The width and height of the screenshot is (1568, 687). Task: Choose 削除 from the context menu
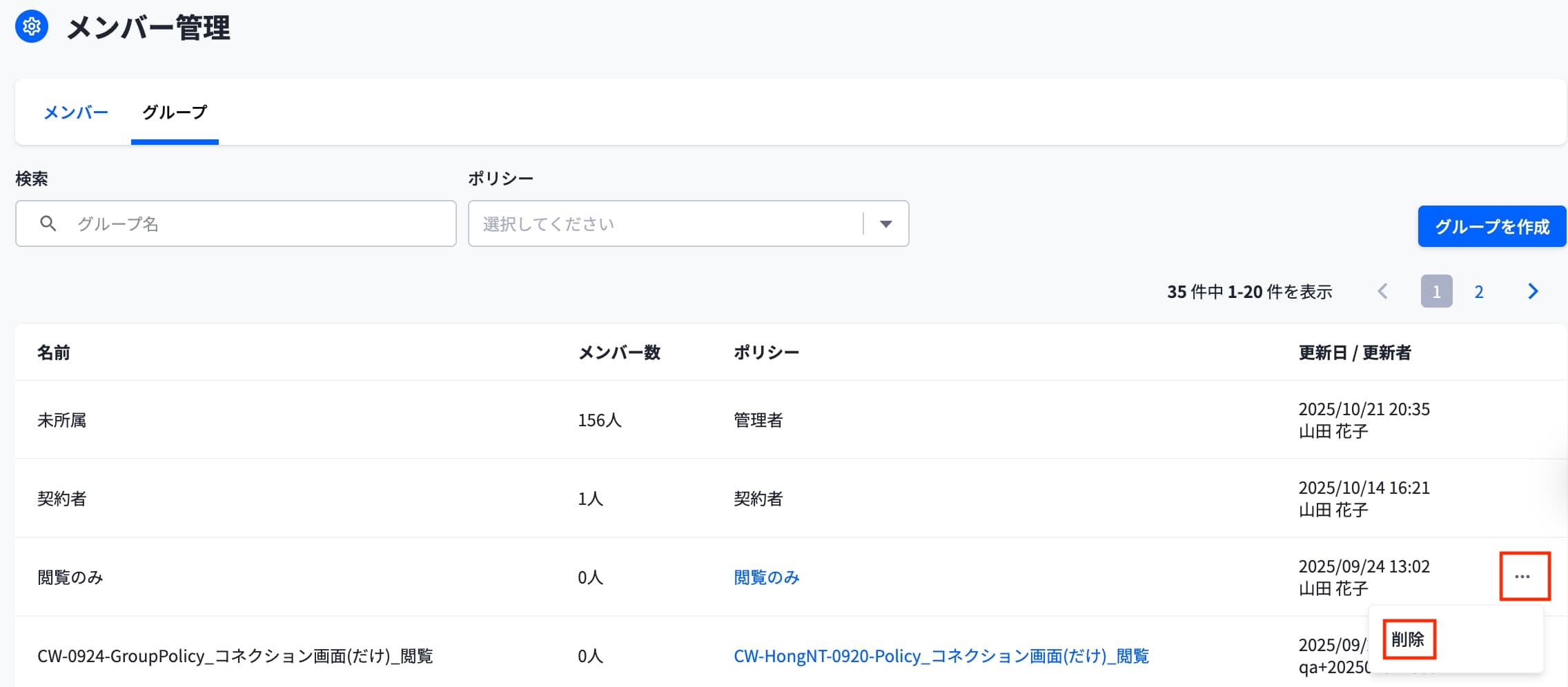pyautogui.click(x=1408, y=639)
